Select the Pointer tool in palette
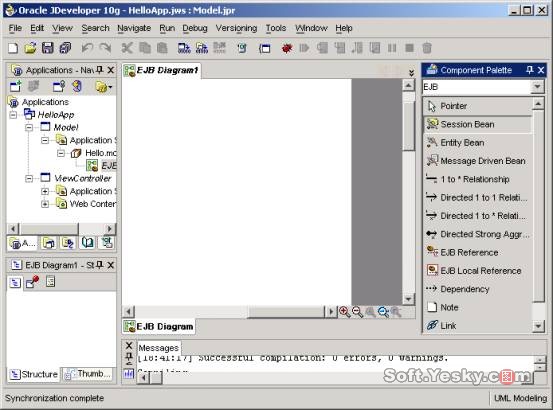553x410 pixels. 478,106
